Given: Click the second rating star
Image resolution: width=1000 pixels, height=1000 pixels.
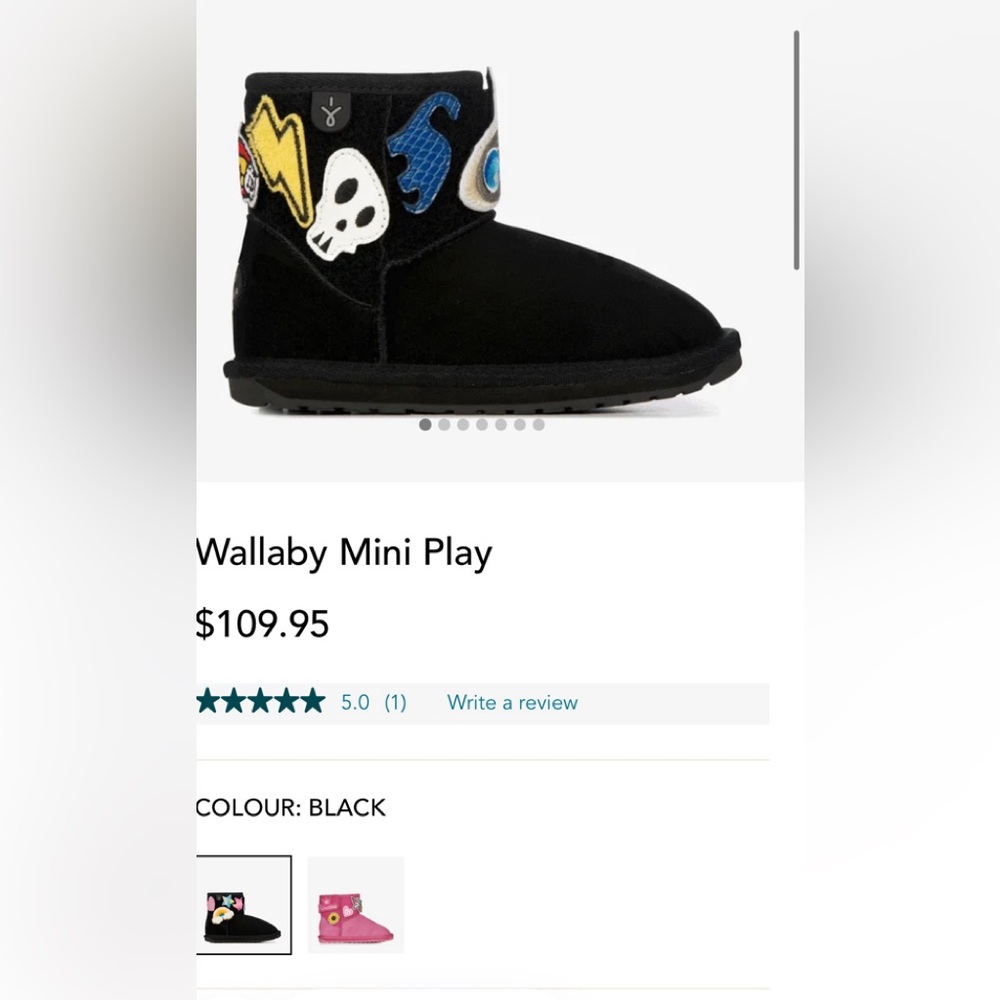Looking at the screenshot, I should click(x=235, y=702).
